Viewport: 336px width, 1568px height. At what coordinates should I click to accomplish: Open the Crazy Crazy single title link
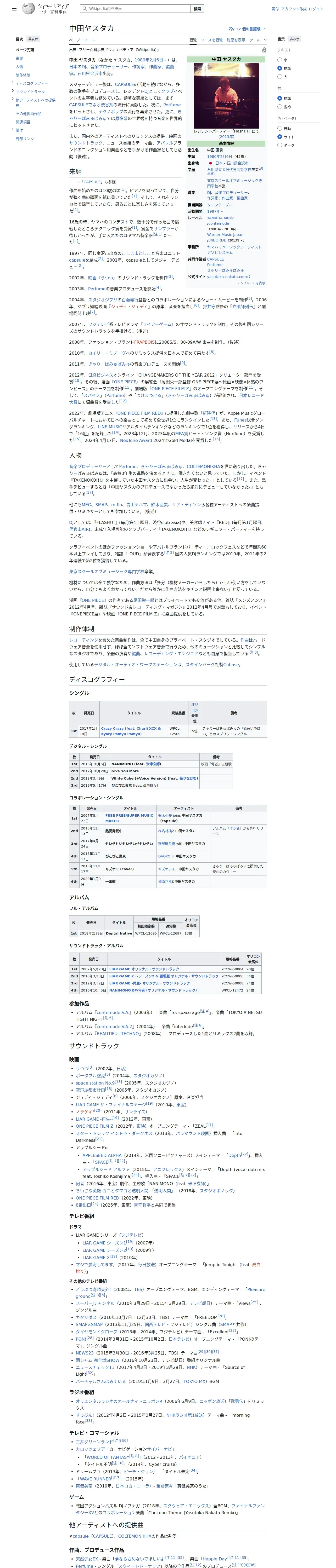(131, 731)
